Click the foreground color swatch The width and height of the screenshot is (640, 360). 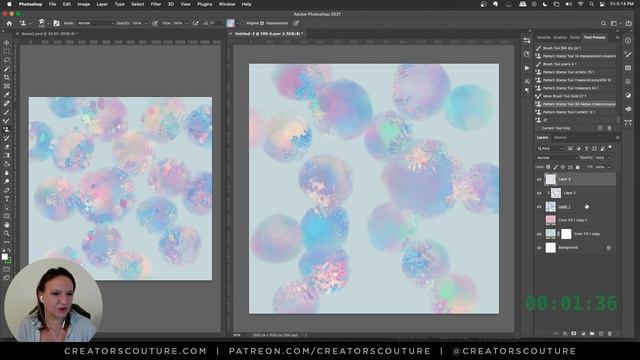coord(4,257)
